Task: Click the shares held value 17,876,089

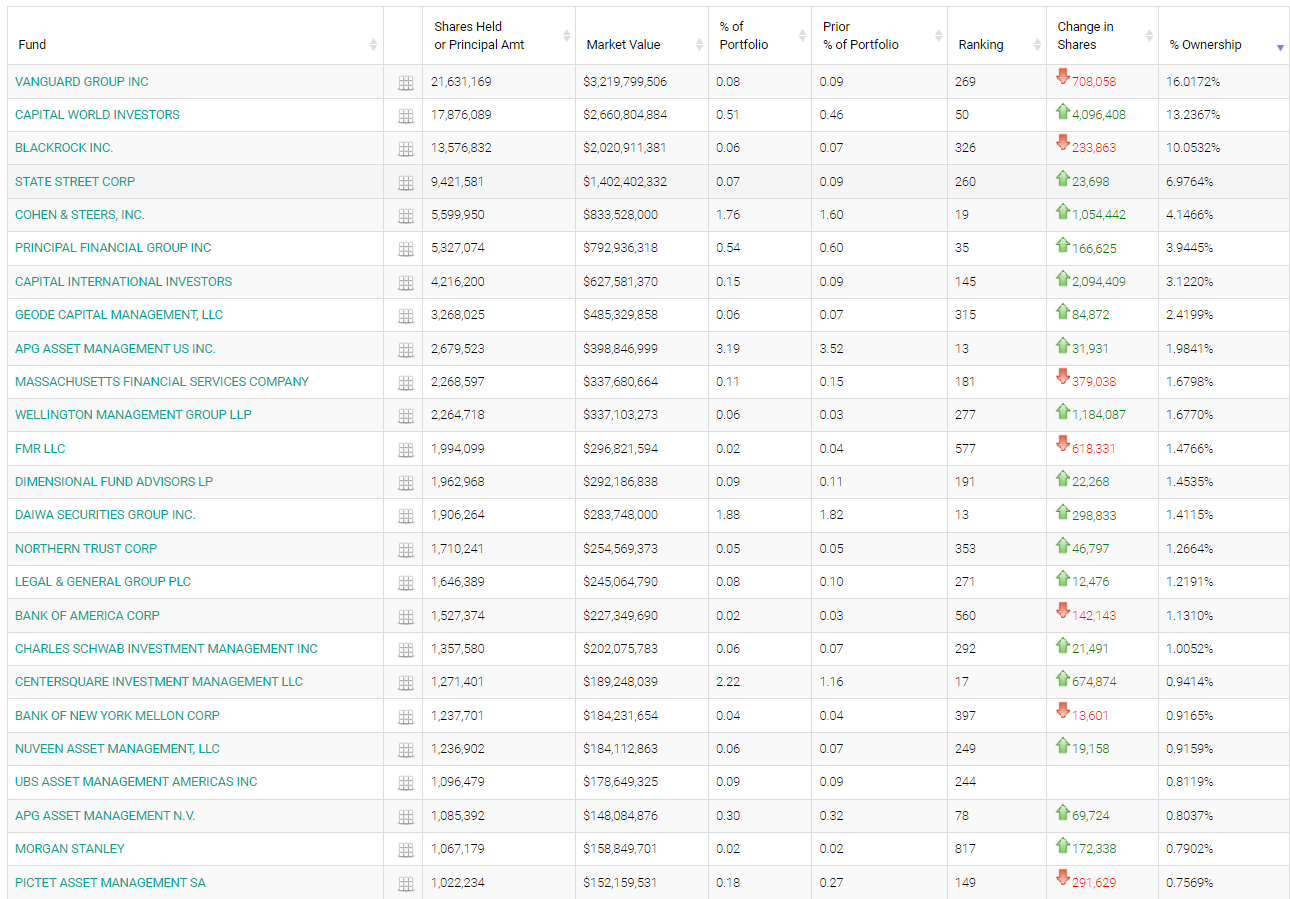Action: [461, 115]
